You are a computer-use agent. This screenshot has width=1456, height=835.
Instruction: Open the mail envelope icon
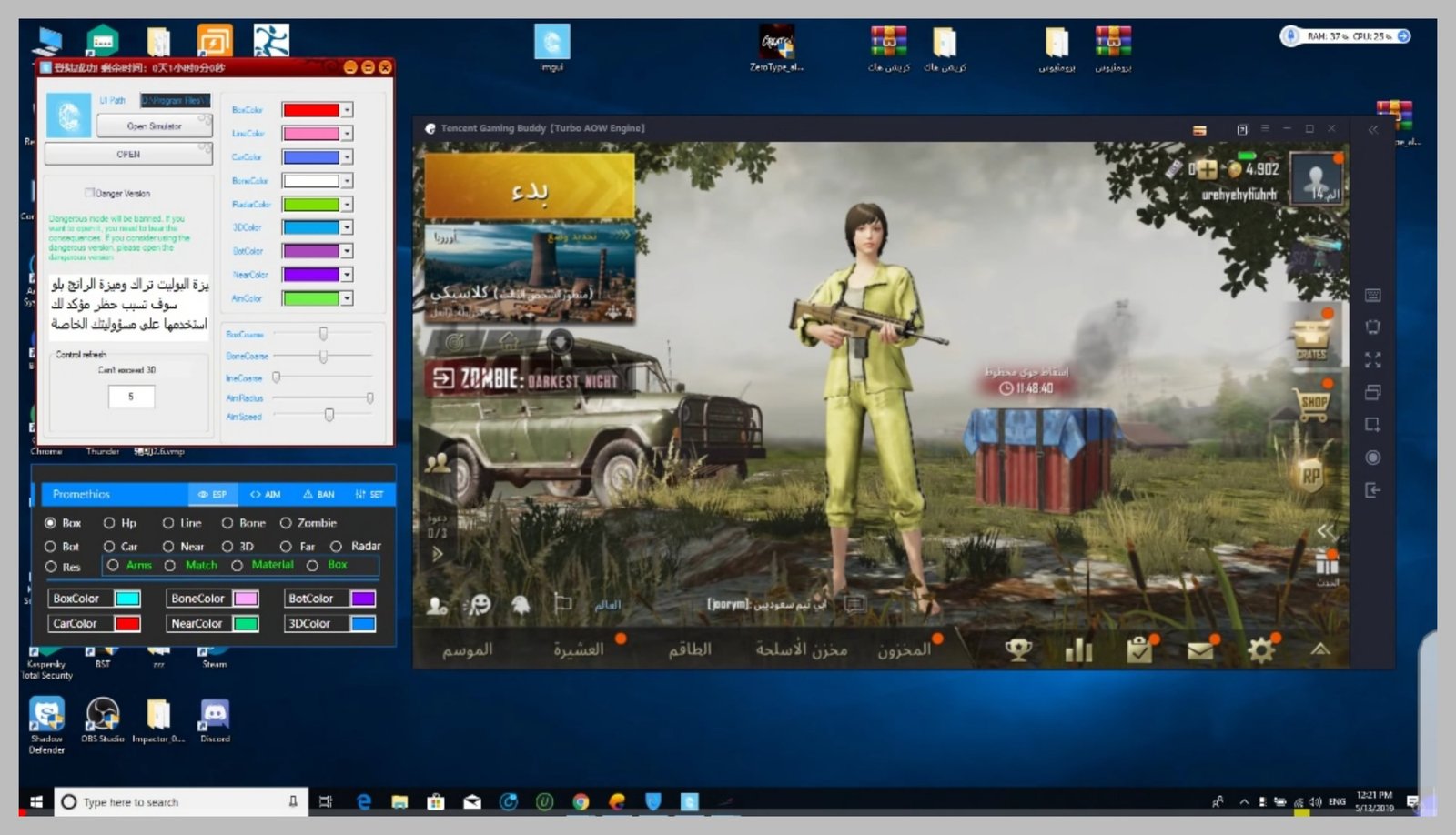coord(1200,650)
